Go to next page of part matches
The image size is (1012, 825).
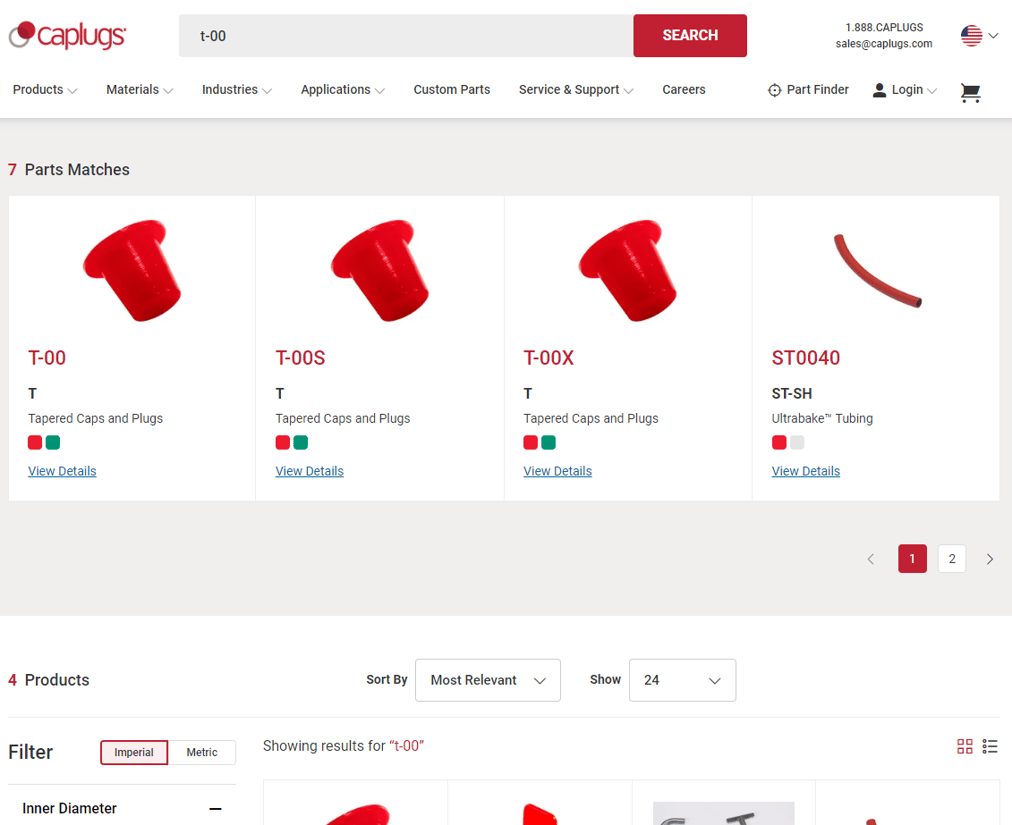(x=989, y=559)
